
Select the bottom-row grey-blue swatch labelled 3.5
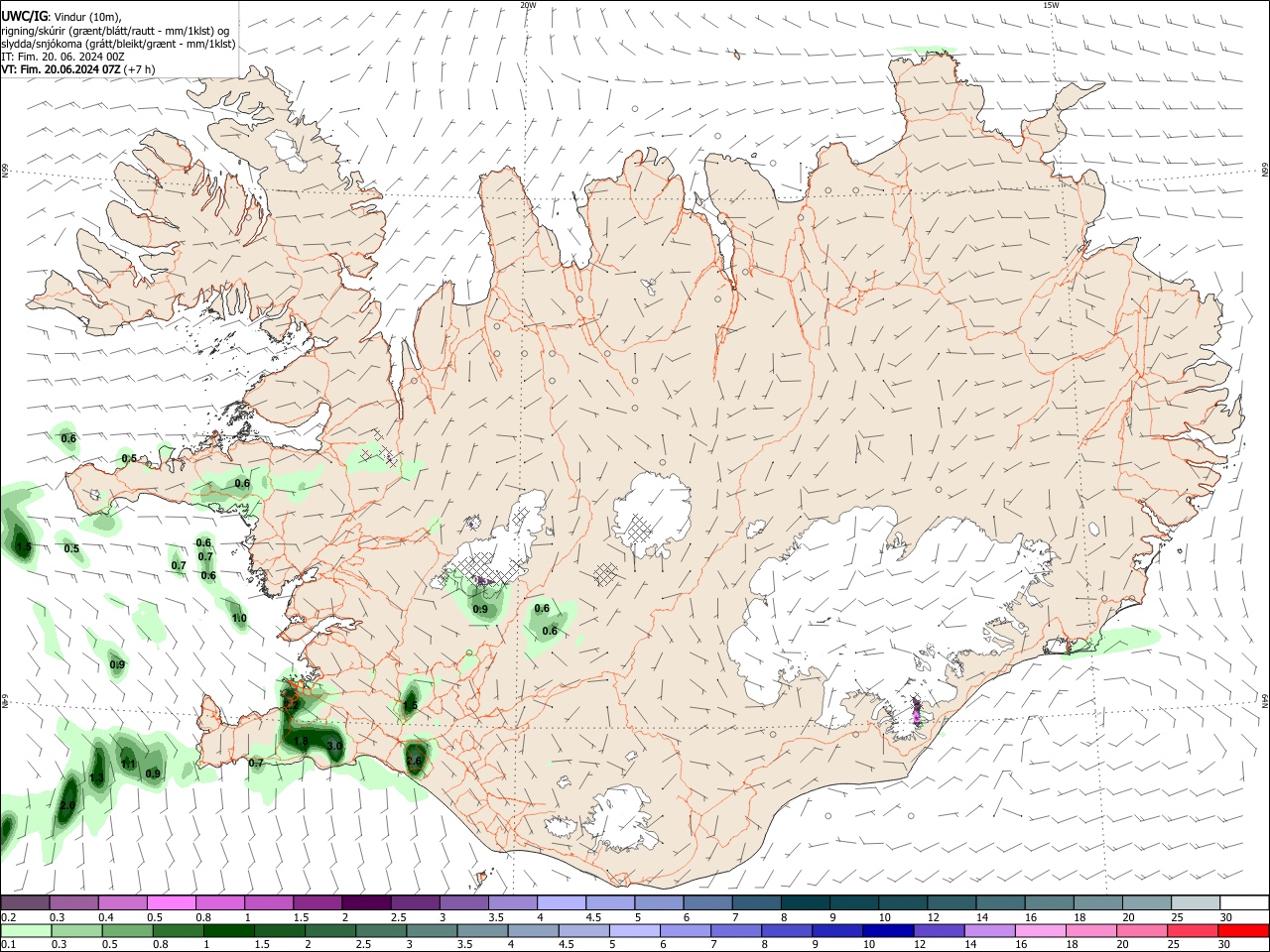coord(482,931)
